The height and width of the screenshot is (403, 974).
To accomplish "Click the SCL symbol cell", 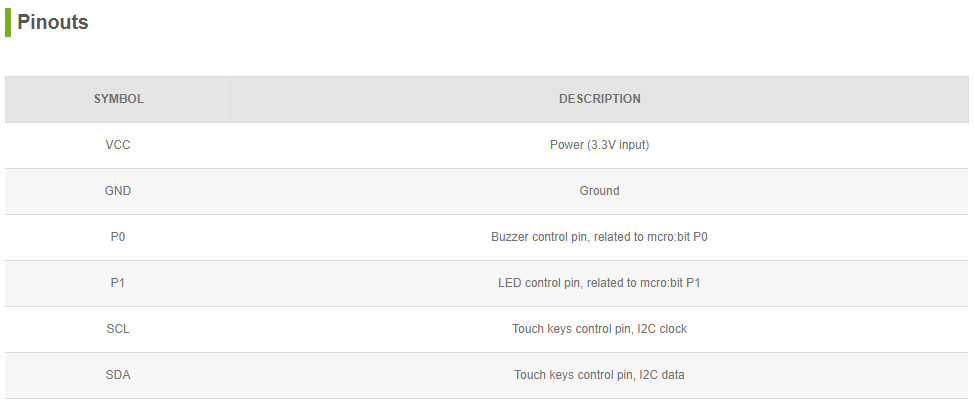I will [118, 328].
